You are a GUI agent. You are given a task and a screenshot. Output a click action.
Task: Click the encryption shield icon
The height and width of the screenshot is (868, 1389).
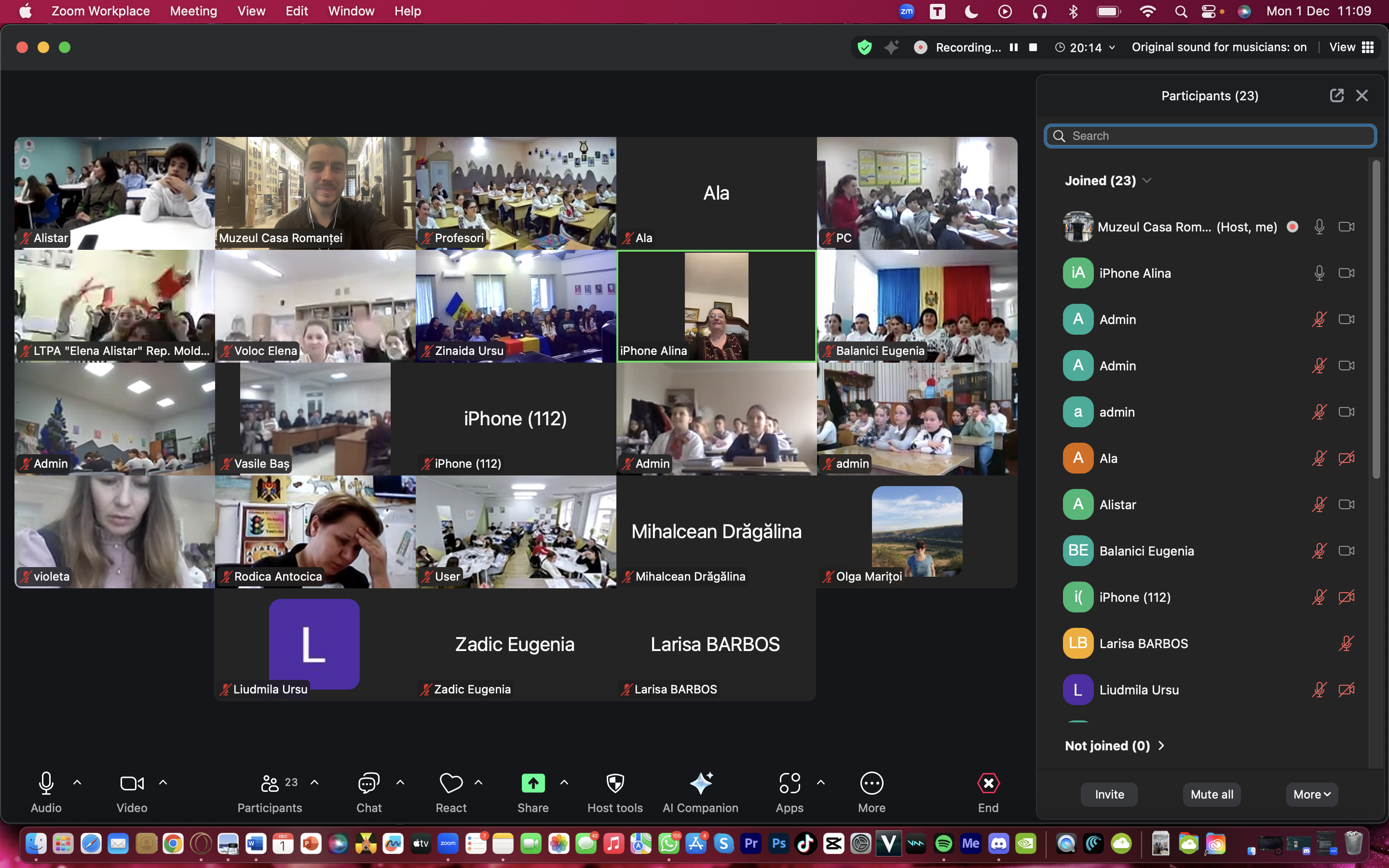(864, 47)
